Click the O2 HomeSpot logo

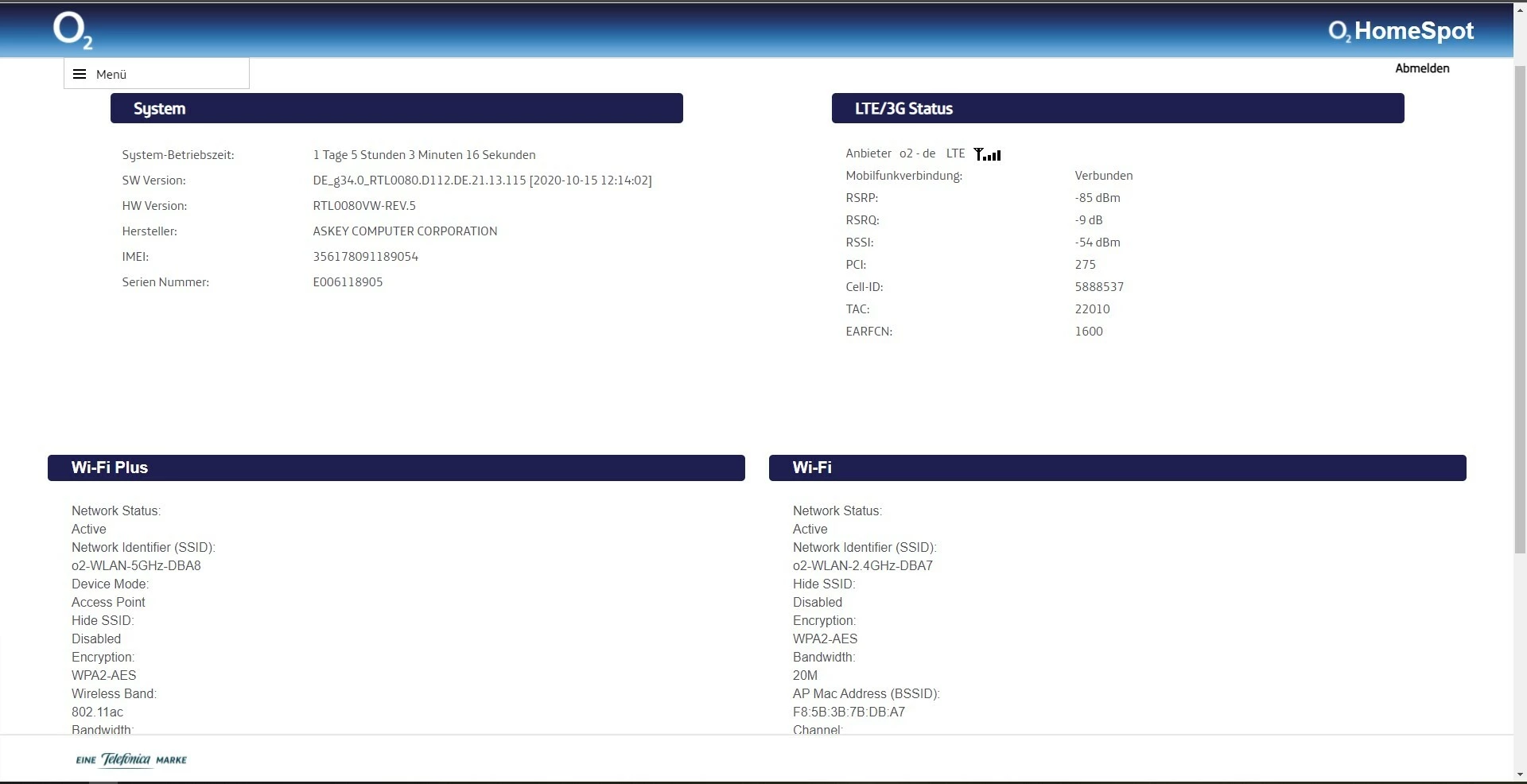coord(1401,31)
